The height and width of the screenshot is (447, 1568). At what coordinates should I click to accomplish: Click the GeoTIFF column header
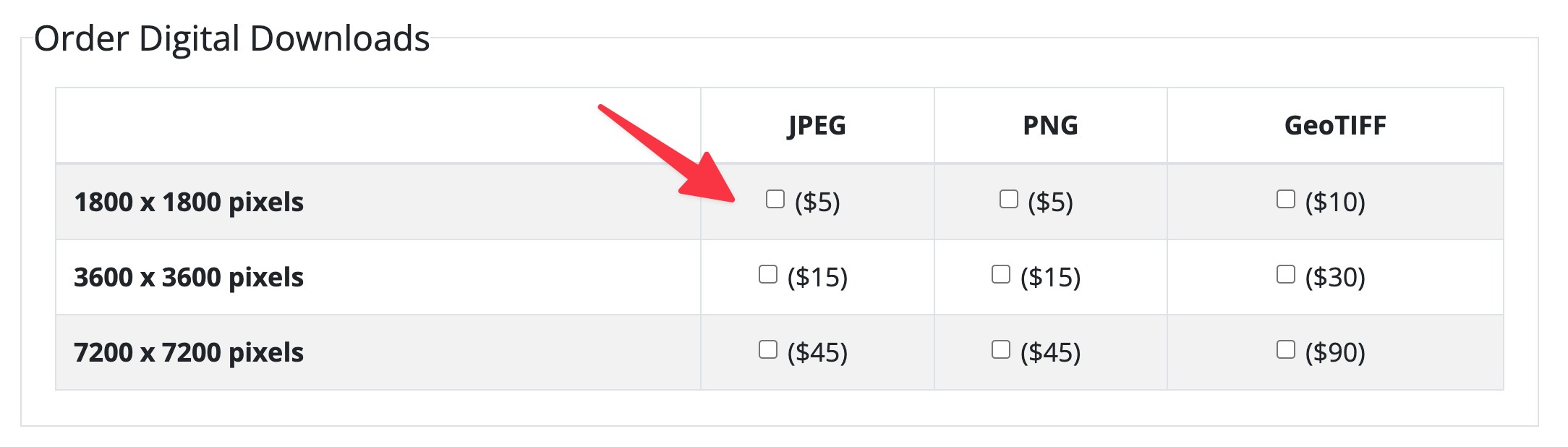coord(1334,126)
